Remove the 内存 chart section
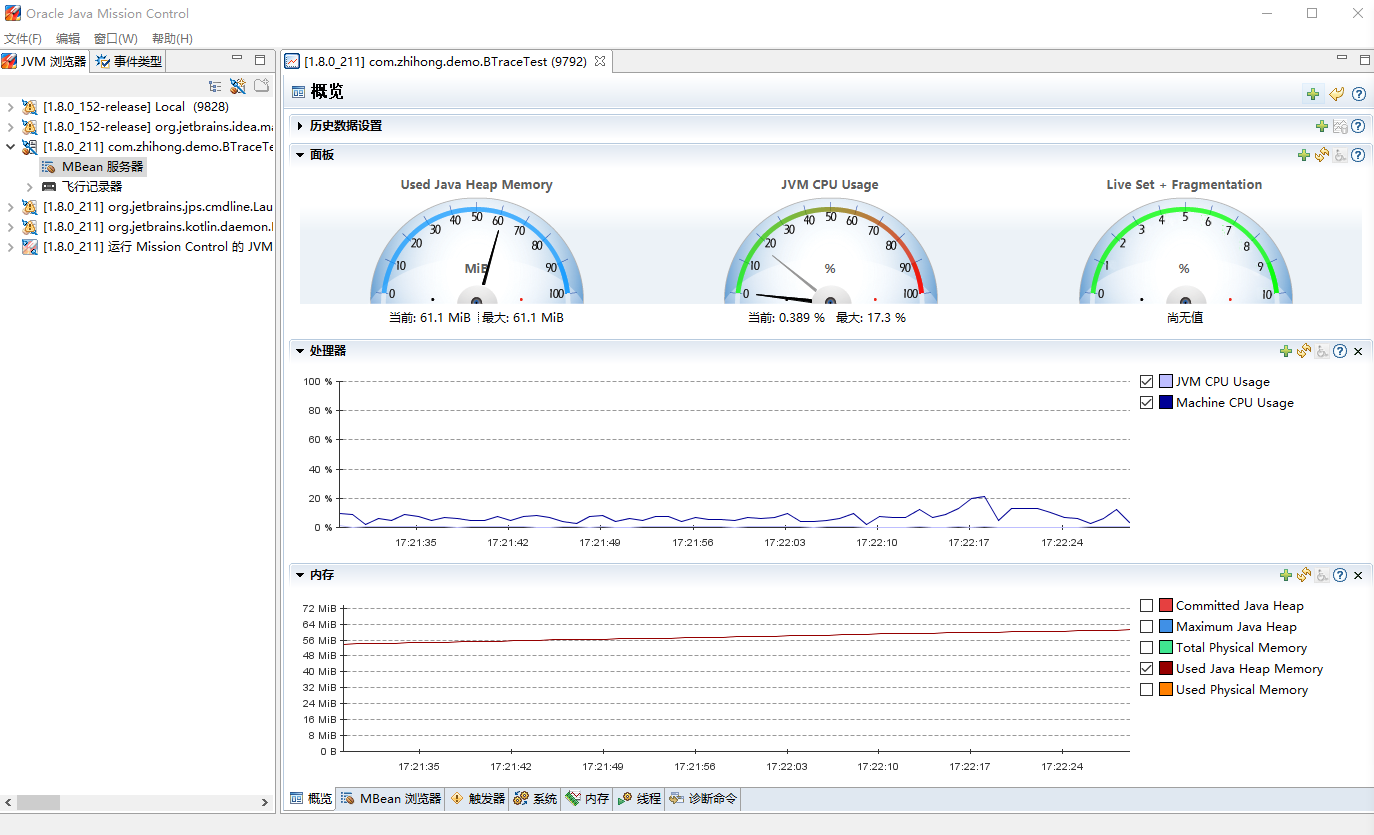1374x835 pixels. [x=1358, y=575]
